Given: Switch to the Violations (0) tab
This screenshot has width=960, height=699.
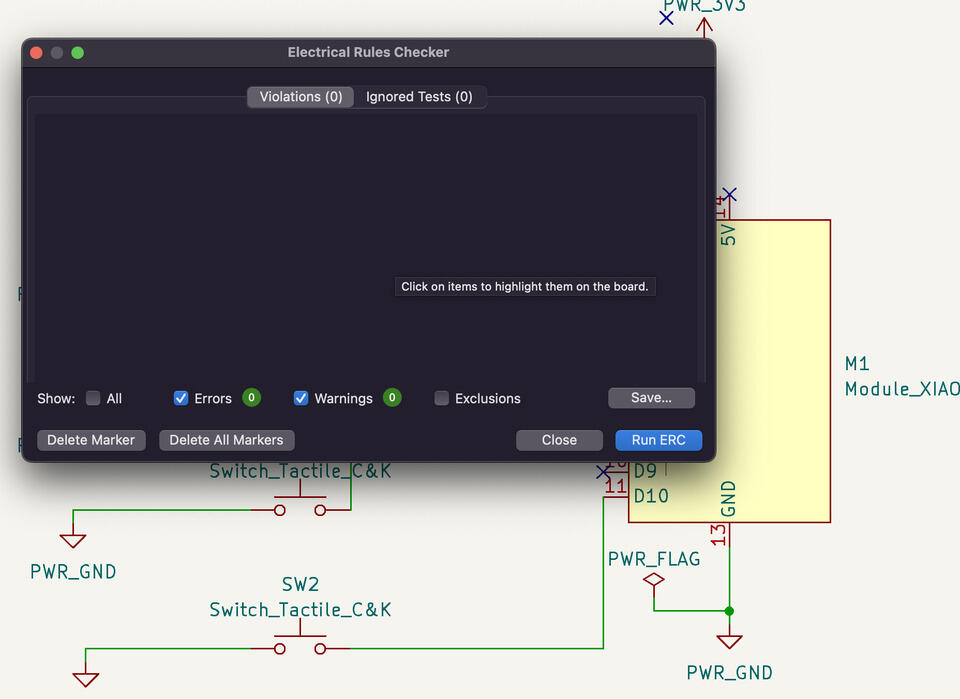Looking at the screenshot, I should point(301,97).
